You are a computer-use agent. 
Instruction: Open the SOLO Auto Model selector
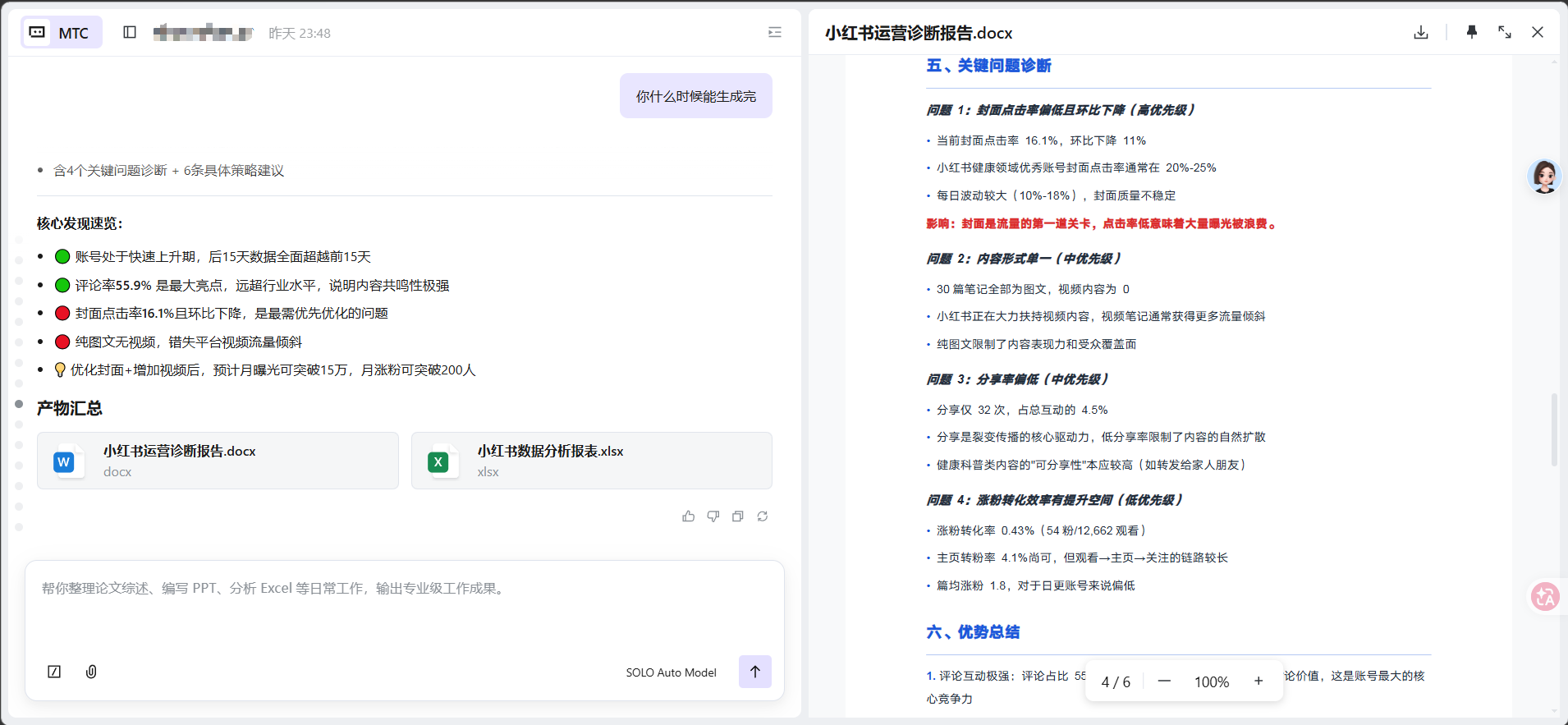(671, 672)
